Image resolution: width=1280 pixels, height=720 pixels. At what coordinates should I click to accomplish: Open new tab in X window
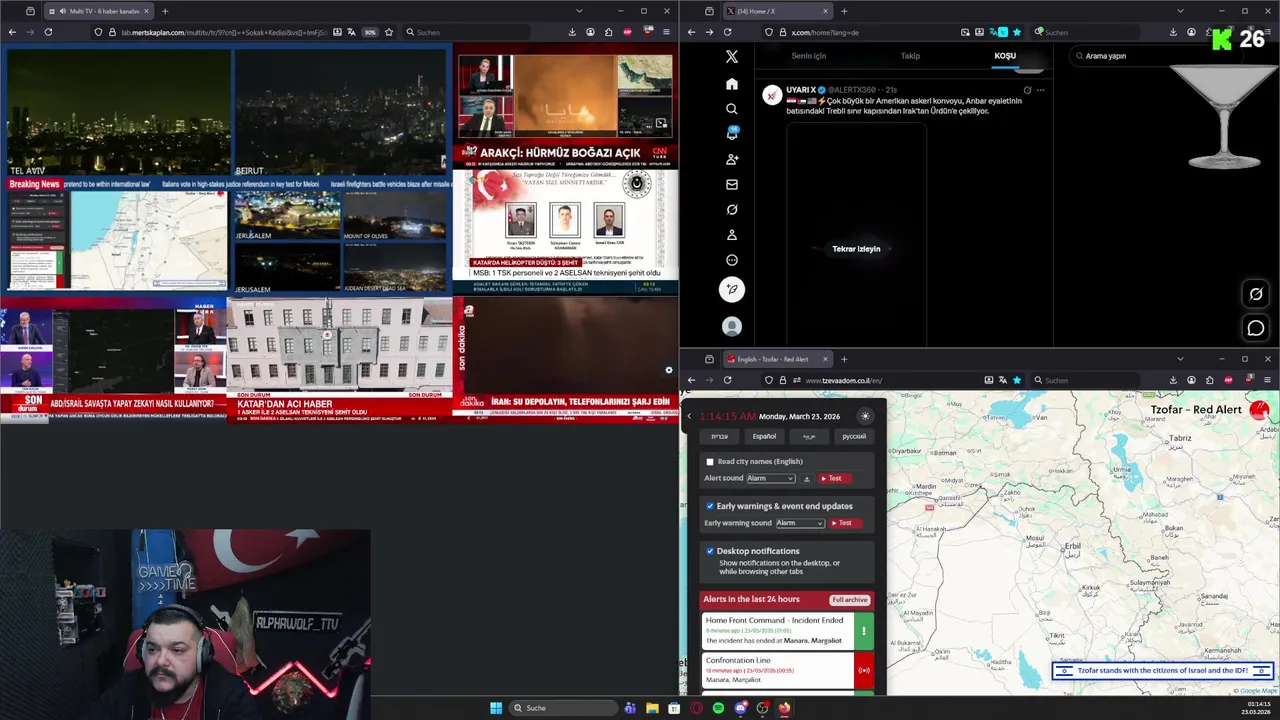(x=844, y=11)
